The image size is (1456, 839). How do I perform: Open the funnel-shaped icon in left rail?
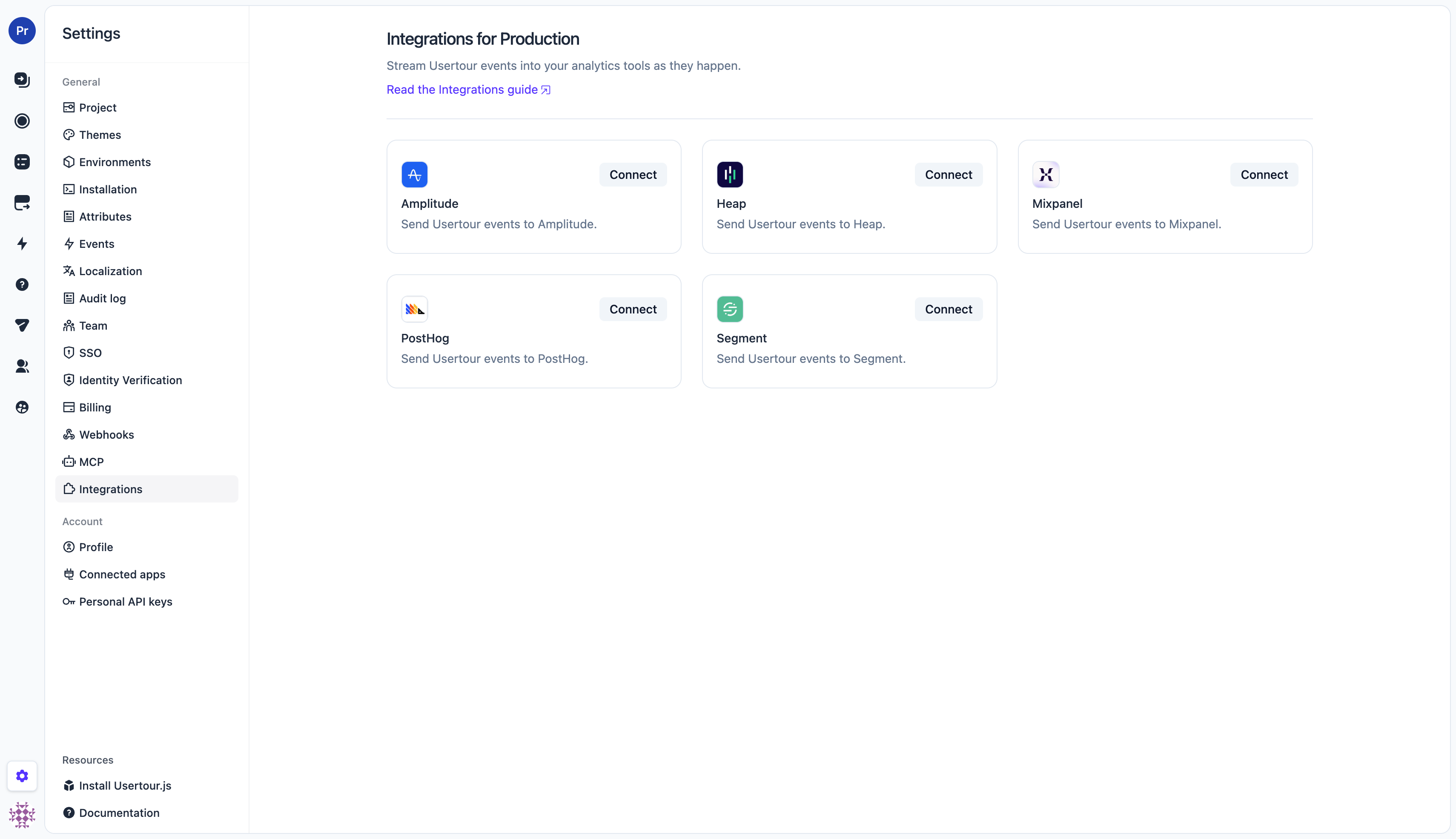[x=22, y=325]
